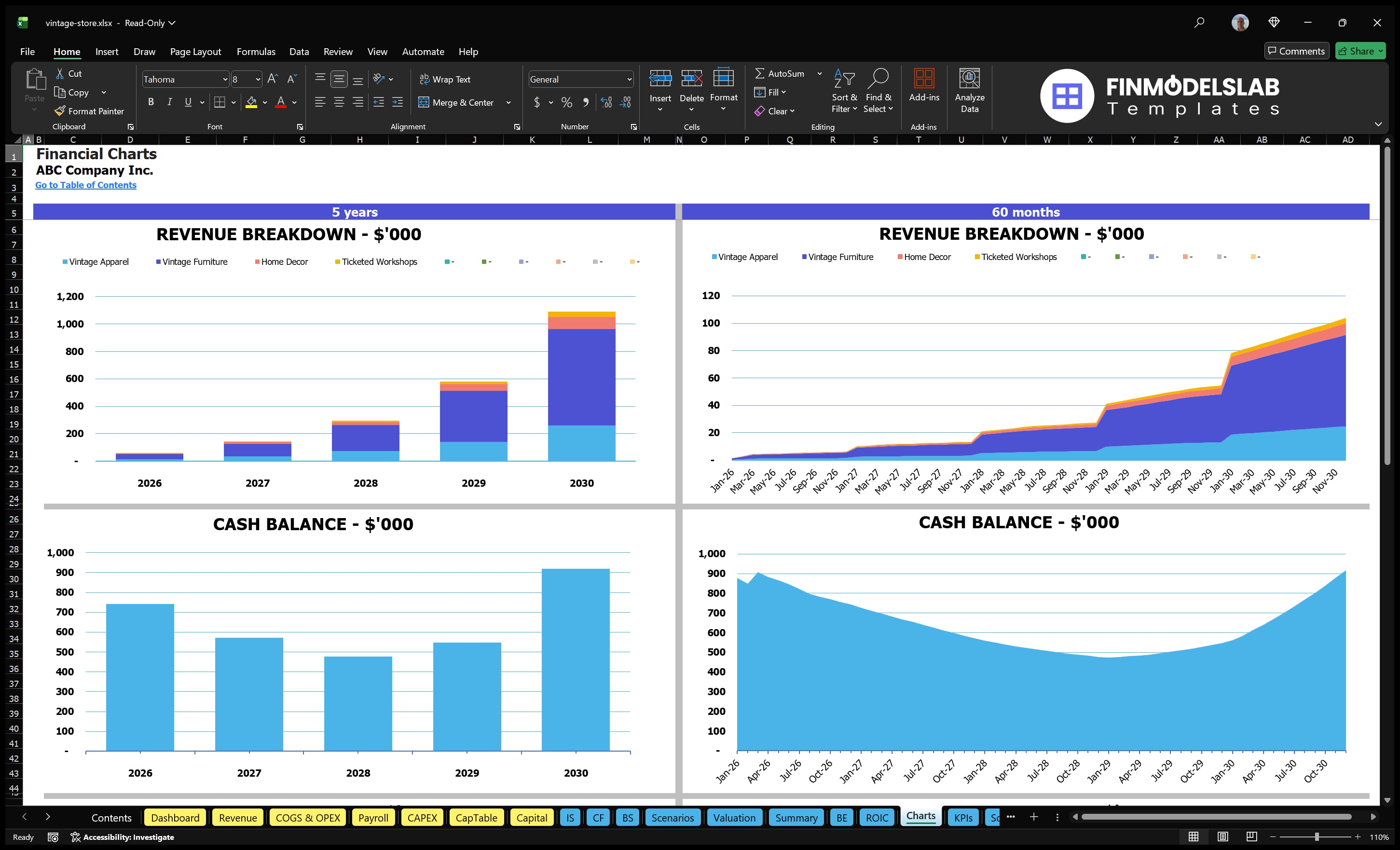1400x850 pixels.
Task: Toggle bold formatting
Action: pos(151,102)
